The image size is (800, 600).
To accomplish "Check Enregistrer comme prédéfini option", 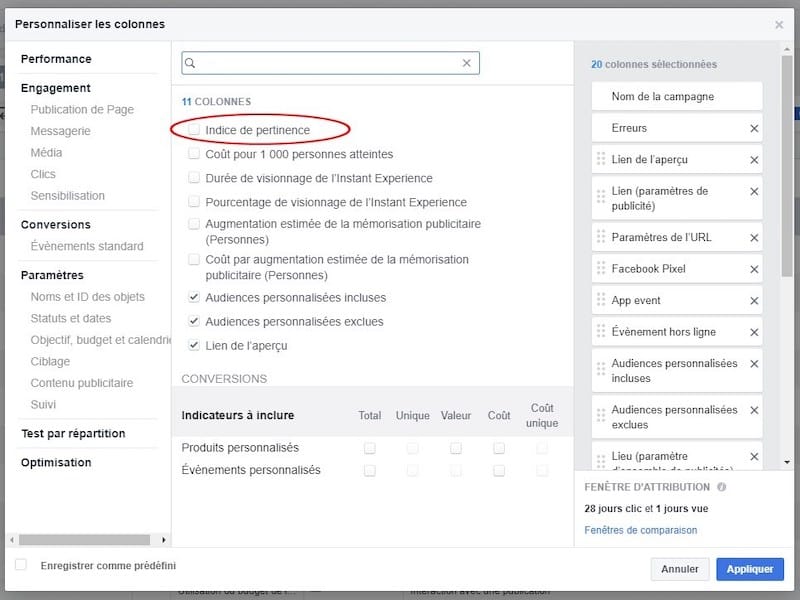I will (x=21, y=565).
